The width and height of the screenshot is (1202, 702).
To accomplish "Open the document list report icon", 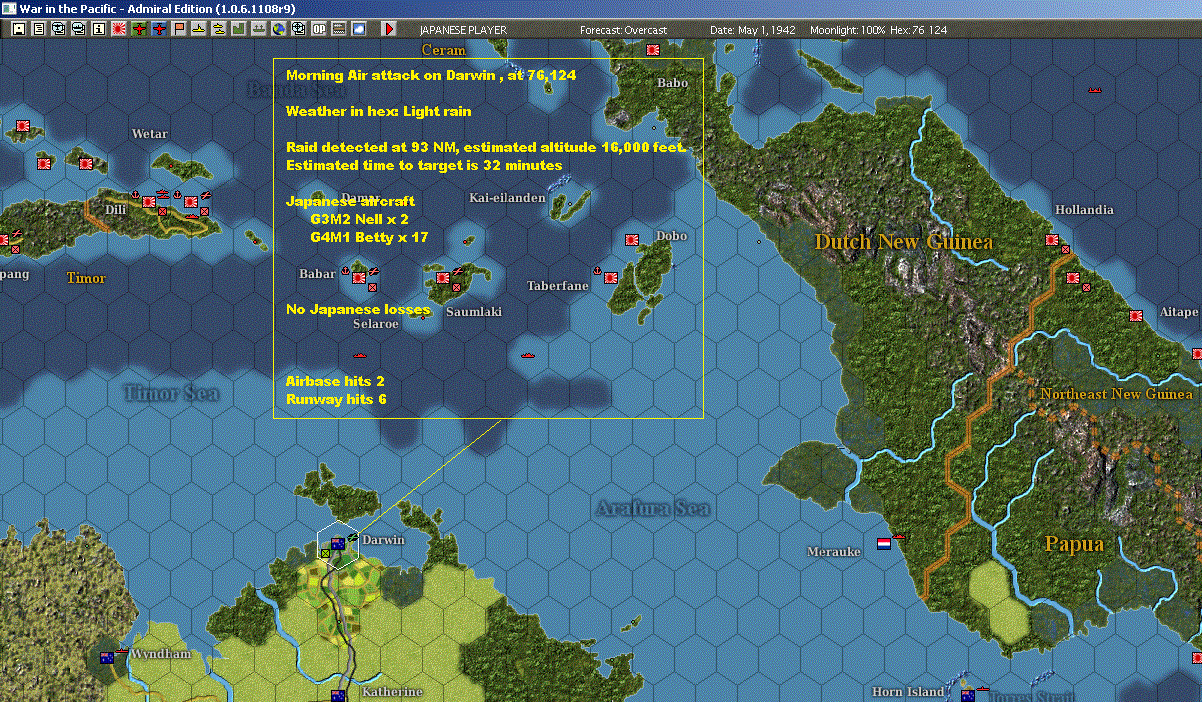I will 39,29.
